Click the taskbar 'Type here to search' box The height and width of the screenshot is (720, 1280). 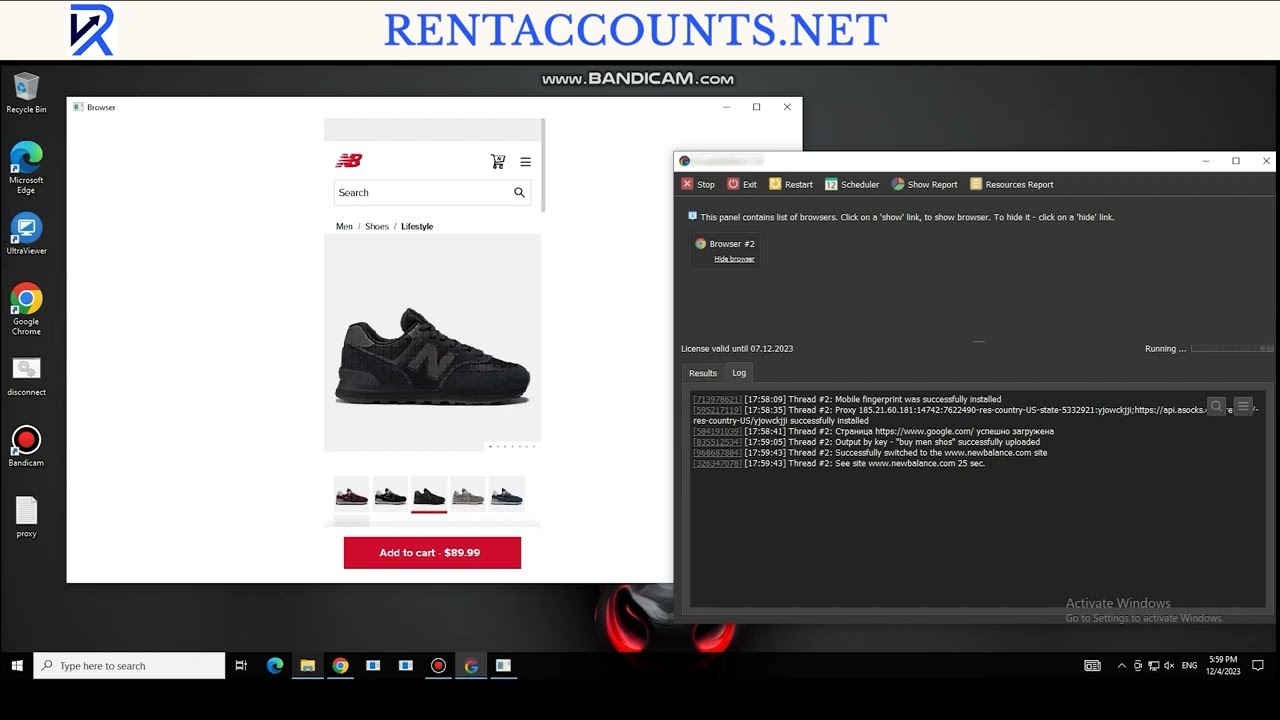click(x=129, y=665)
